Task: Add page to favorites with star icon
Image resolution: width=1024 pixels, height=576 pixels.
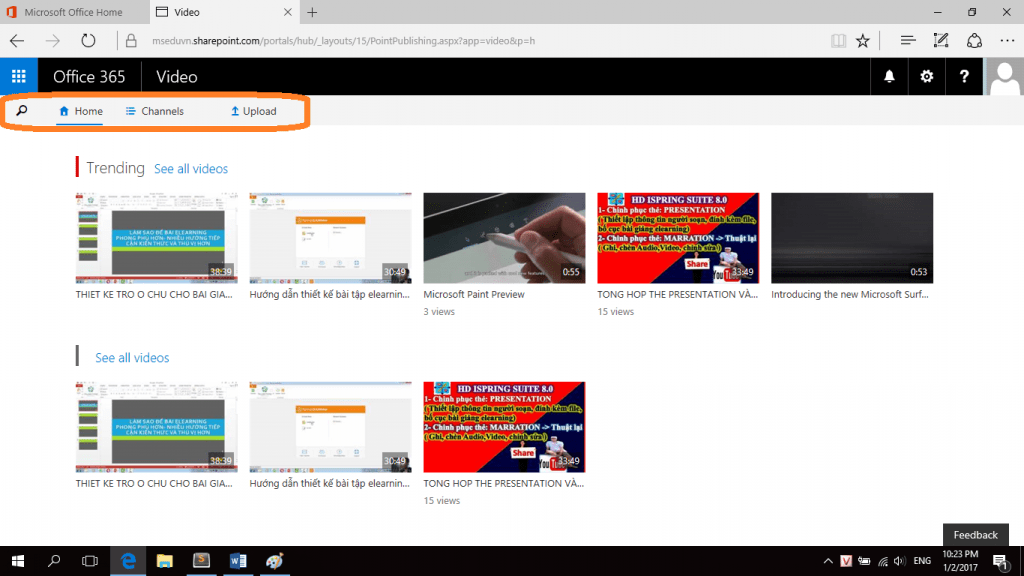Action: [863, 40]
